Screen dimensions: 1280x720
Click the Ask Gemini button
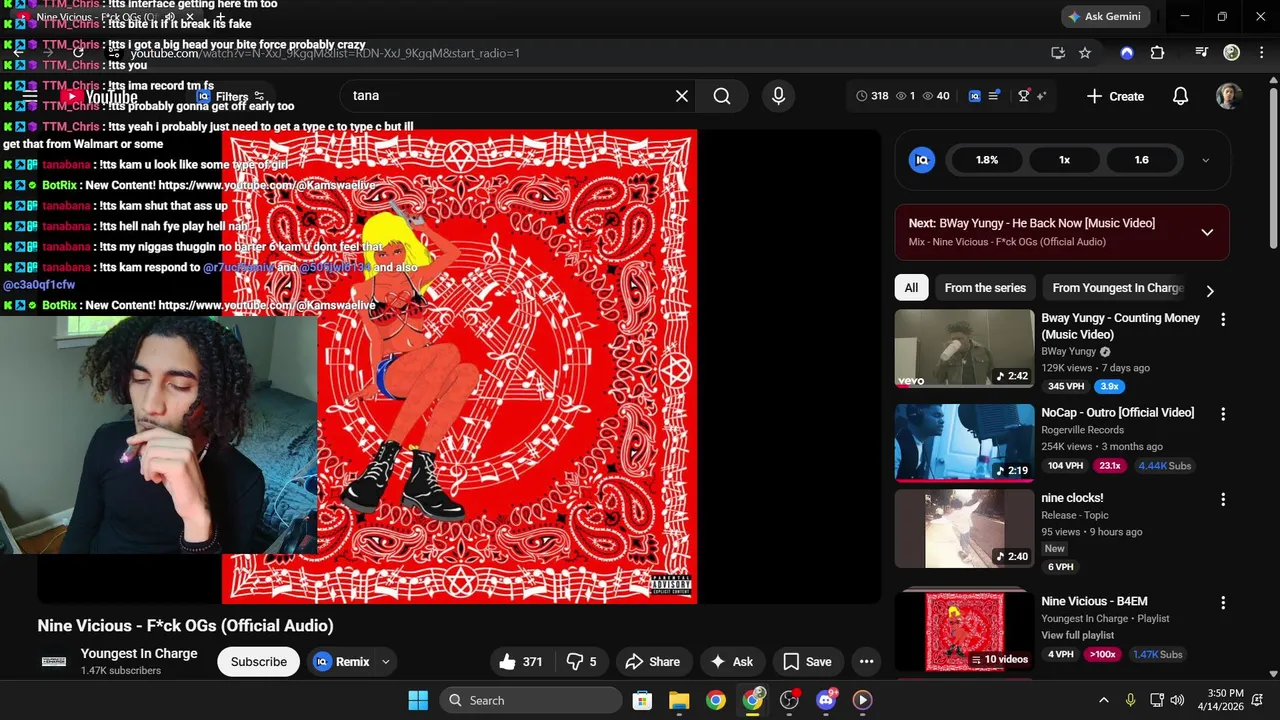point(1104,16)
